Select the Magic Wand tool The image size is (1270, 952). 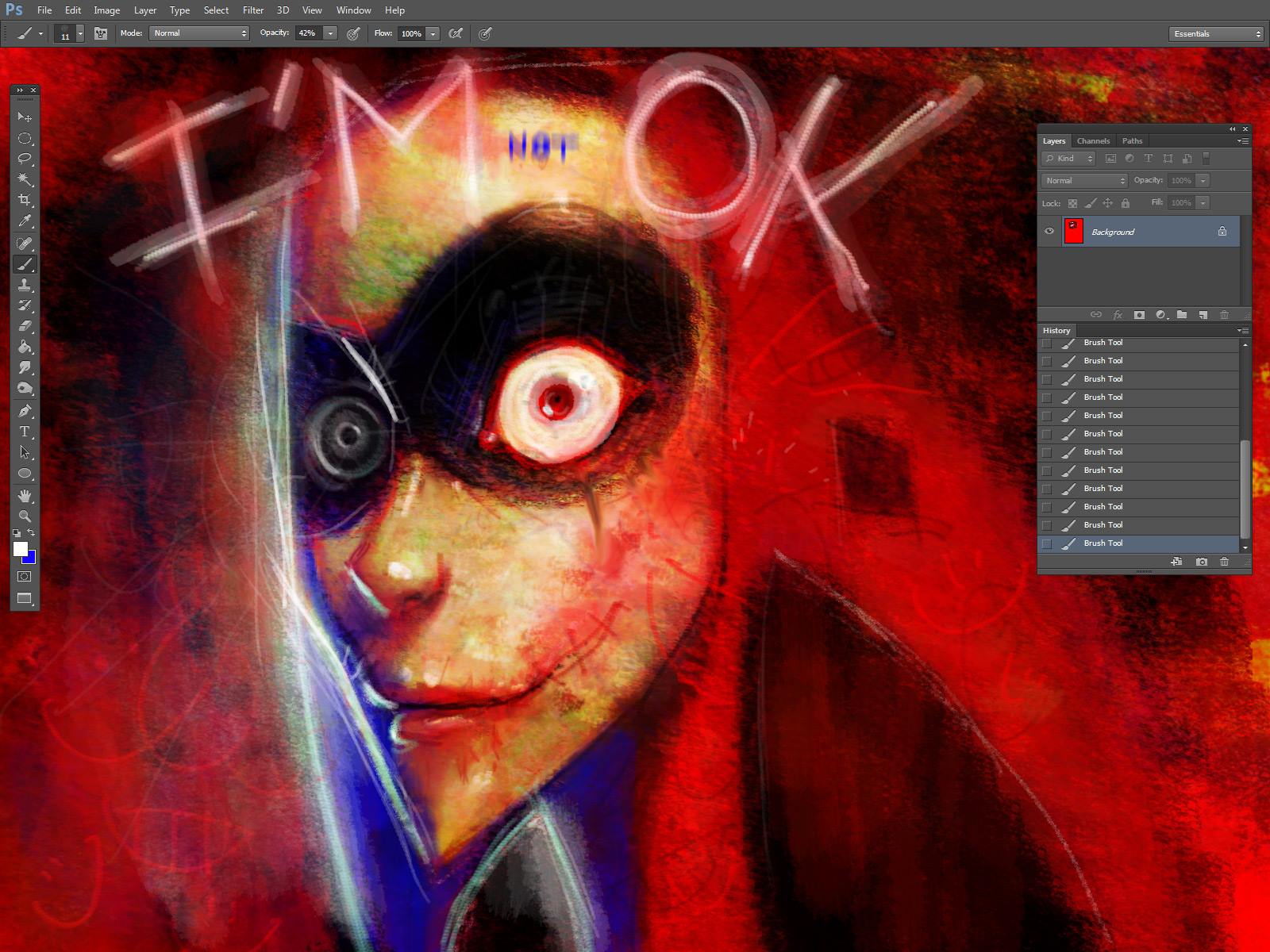pos(25,179)
